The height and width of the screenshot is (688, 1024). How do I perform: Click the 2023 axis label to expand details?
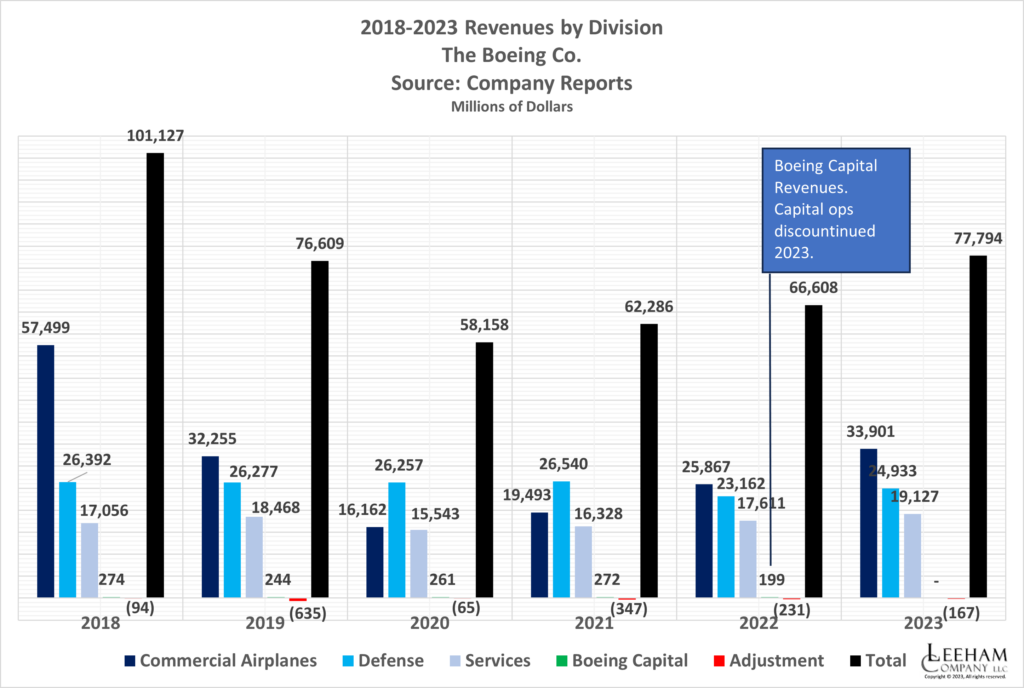tap(924, 622)
